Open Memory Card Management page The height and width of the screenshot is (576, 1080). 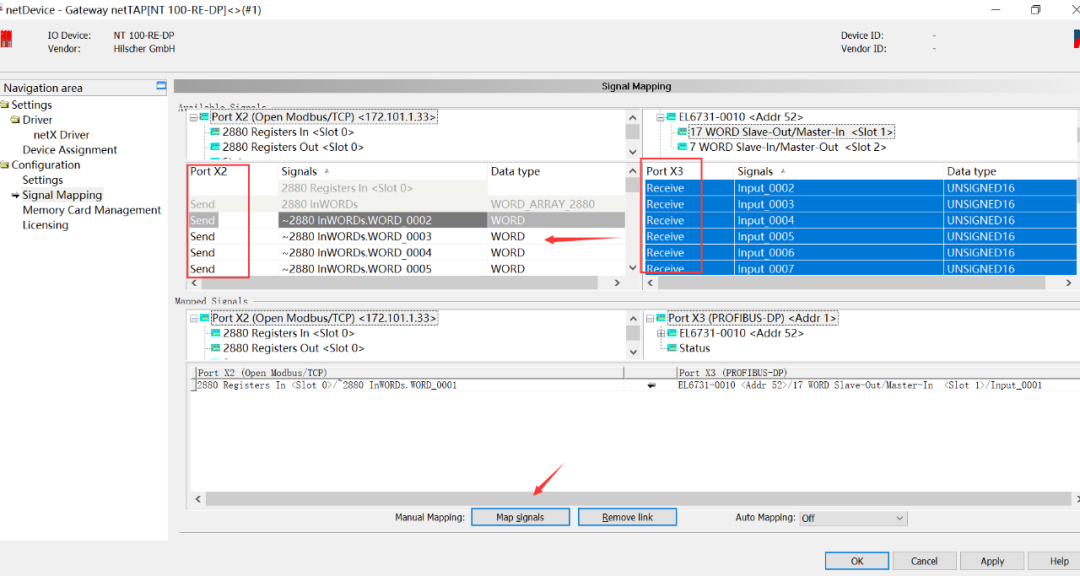click(92, 210)
